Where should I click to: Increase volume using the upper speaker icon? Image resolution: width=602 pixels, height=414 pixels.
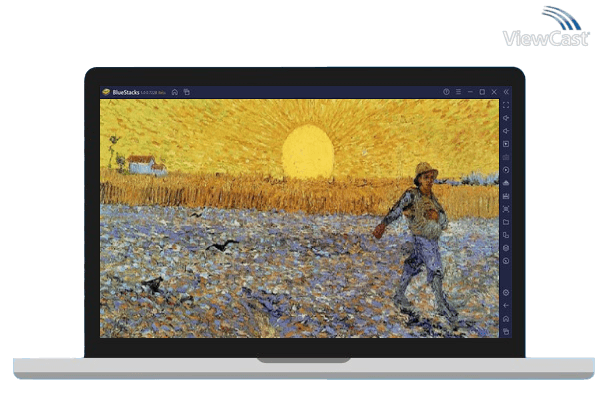pyautogui.click(x=506, y=118)
